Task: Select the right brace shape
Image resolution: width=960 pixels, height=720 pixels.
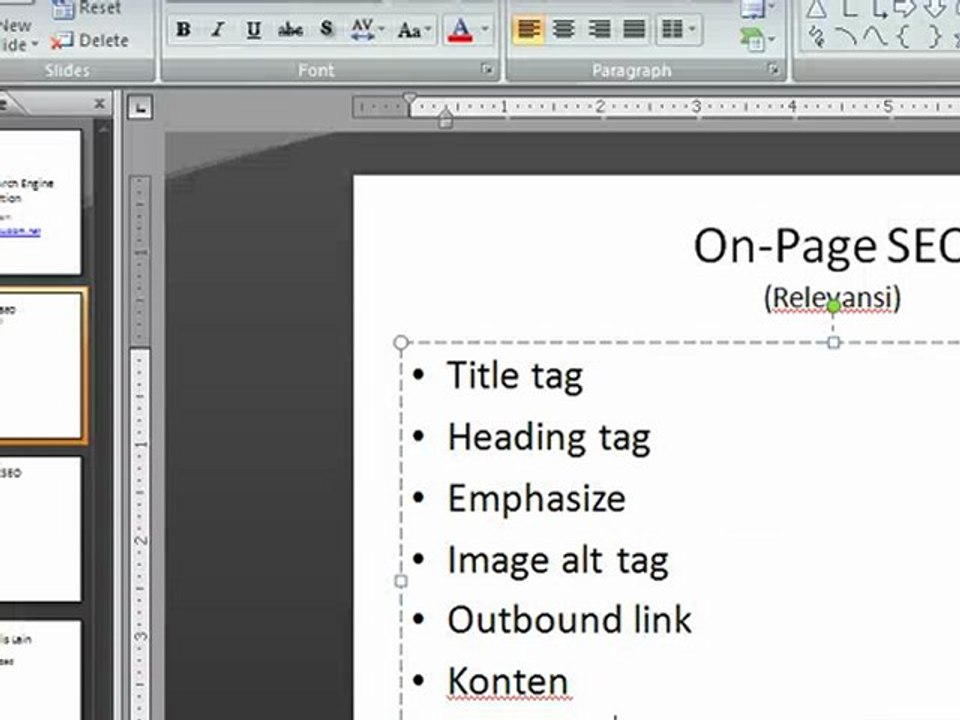Action: [x=934, y=37]
